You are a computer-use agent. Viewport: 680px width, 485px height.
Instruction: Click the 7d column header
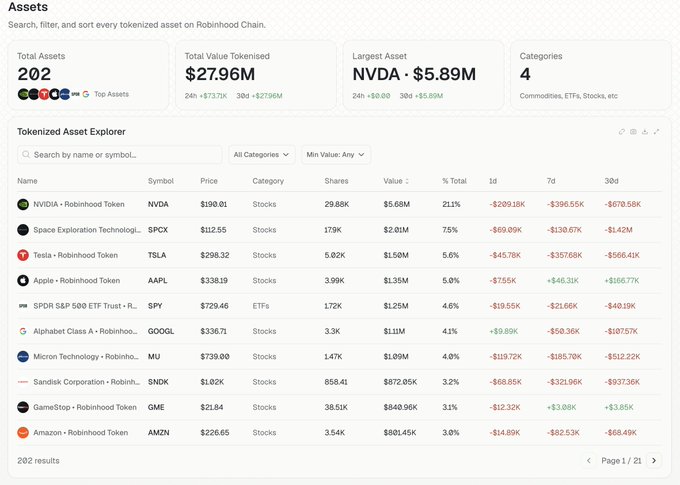551,181
